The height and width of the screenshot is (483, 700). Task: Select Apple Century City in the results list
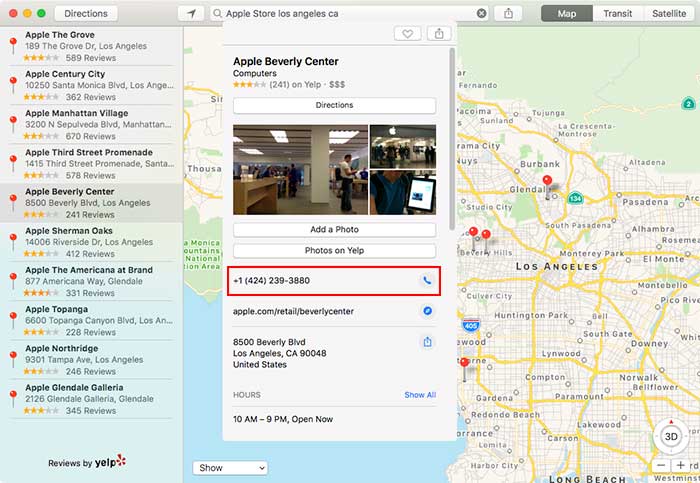pyautogui.click(x=91, y=85)
